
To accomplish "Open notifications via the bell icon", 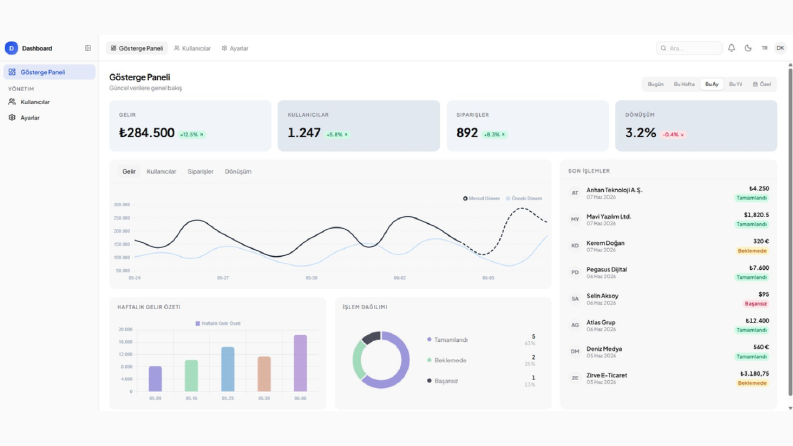I will point(731,48).
